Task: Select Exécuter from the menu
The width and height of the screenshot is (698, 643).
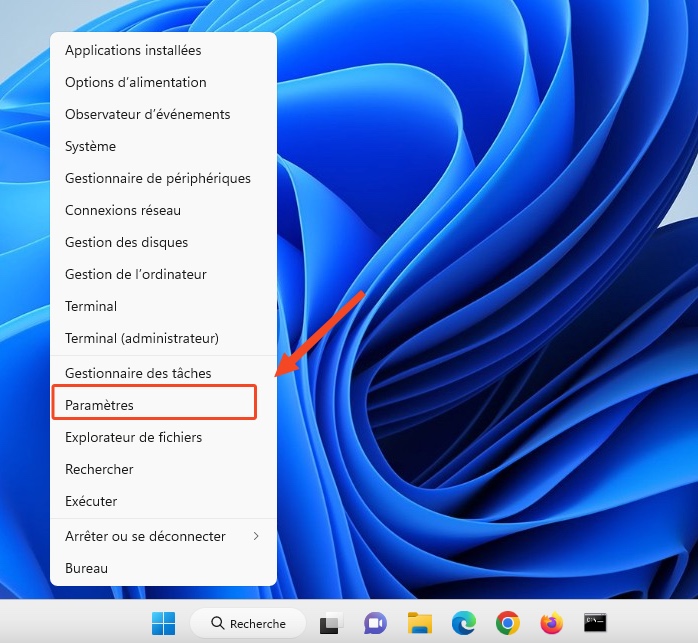Action: [91, 501]
